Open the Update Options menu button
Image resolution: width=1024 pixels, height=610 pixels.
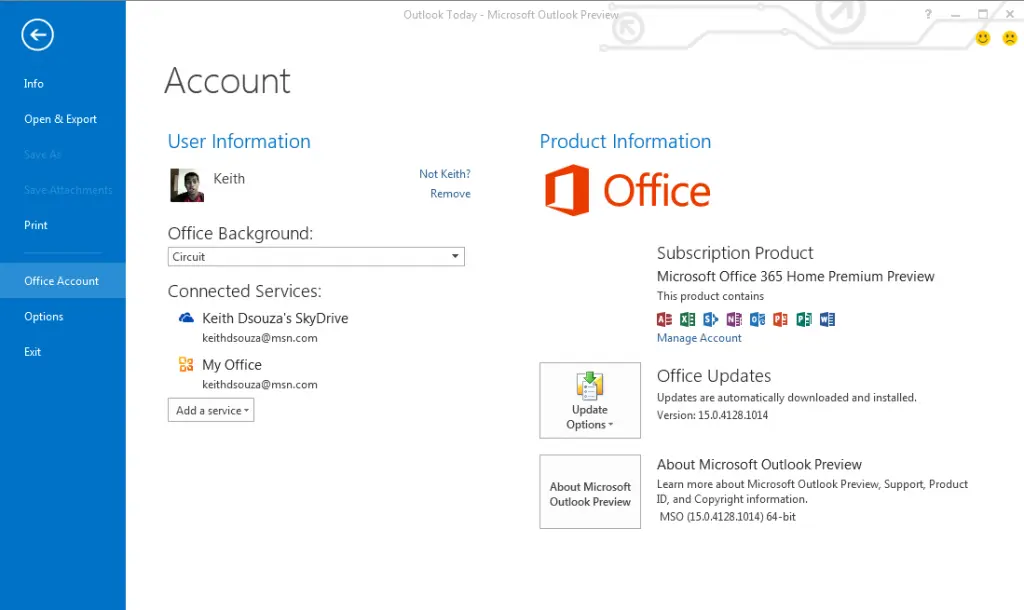590,400
